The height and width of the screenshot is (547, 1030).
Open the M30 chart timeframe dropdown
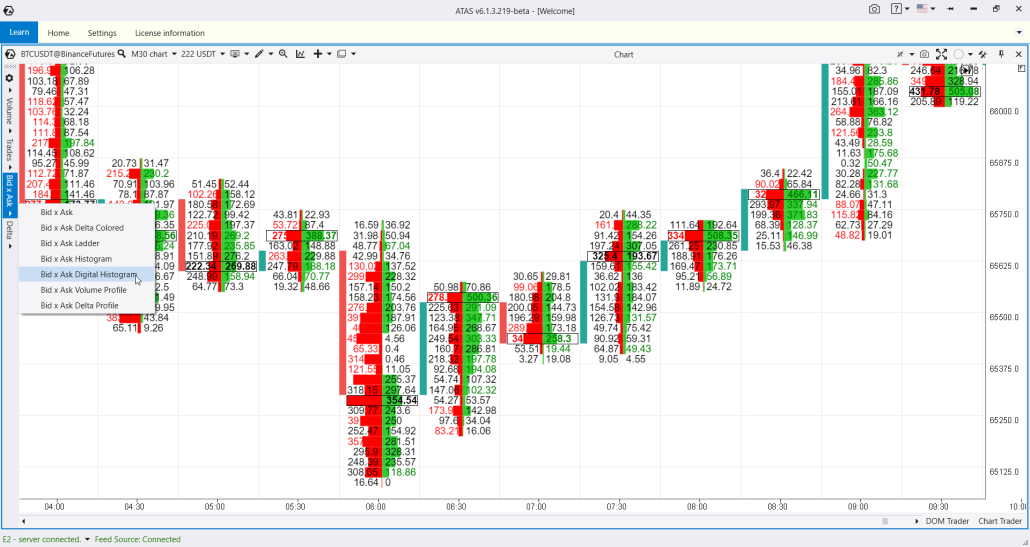(x=153, y=54)
